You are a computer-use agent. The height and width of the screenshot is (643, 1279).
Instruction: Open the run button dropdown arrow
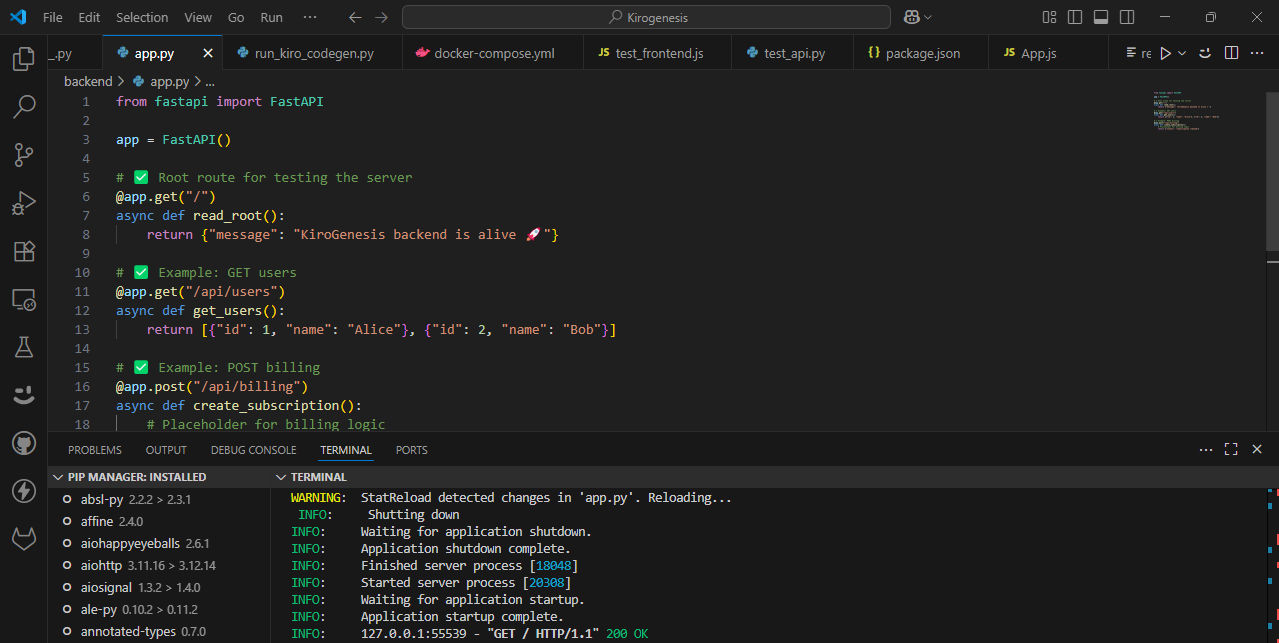pyautogui.click(x=1182, y=53)
